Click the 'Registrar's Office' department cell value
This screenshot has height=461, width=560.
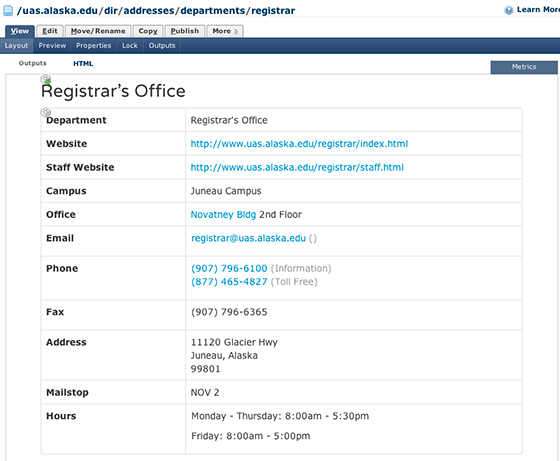tap(229, 120)
